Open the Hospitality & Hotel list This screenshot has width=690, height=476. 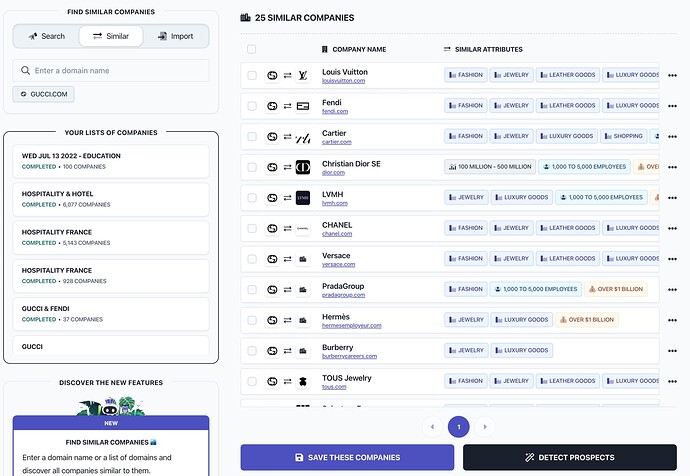pos(111,199)
